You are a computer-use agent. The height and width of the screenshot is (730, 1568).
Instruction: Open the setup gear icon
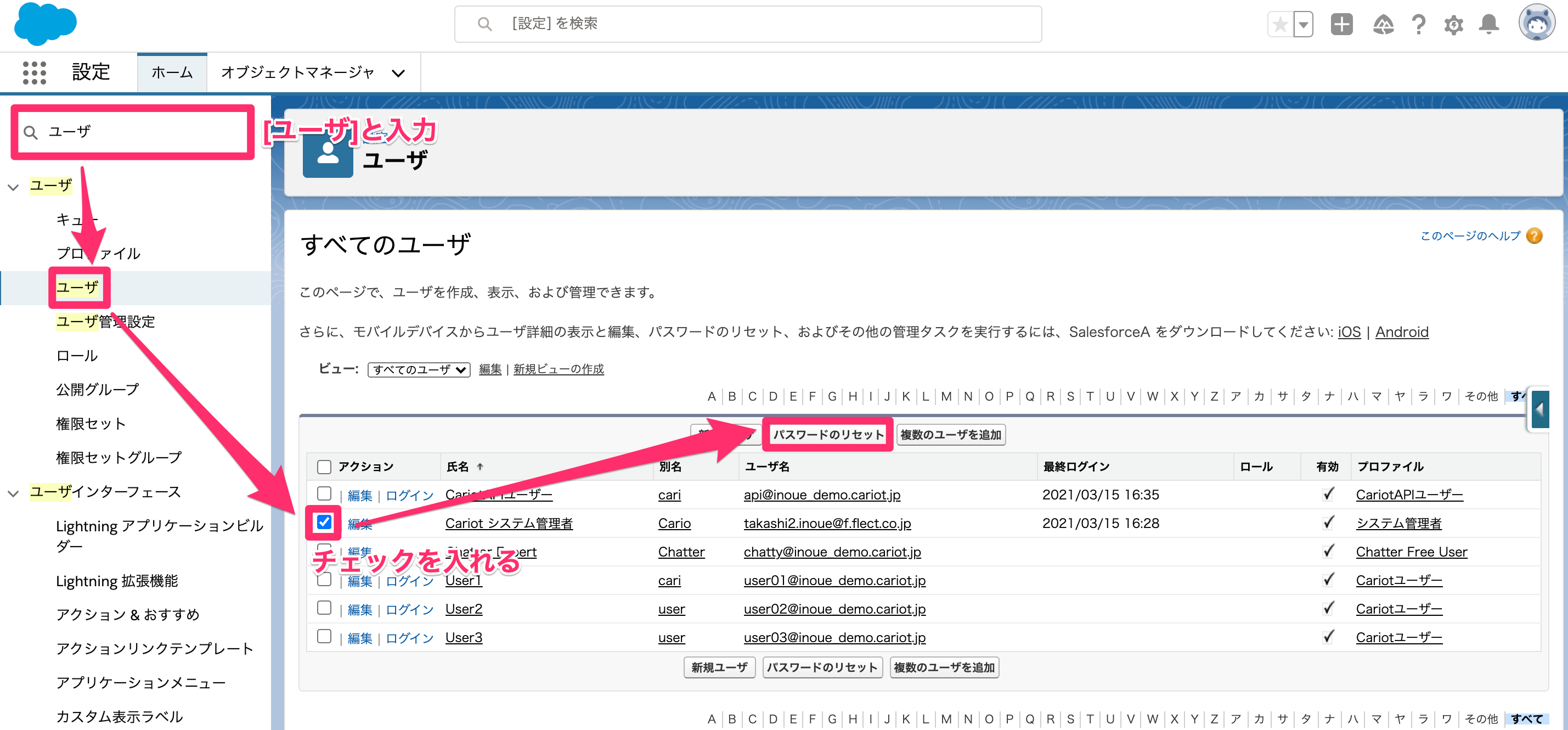click(1453, 25)
